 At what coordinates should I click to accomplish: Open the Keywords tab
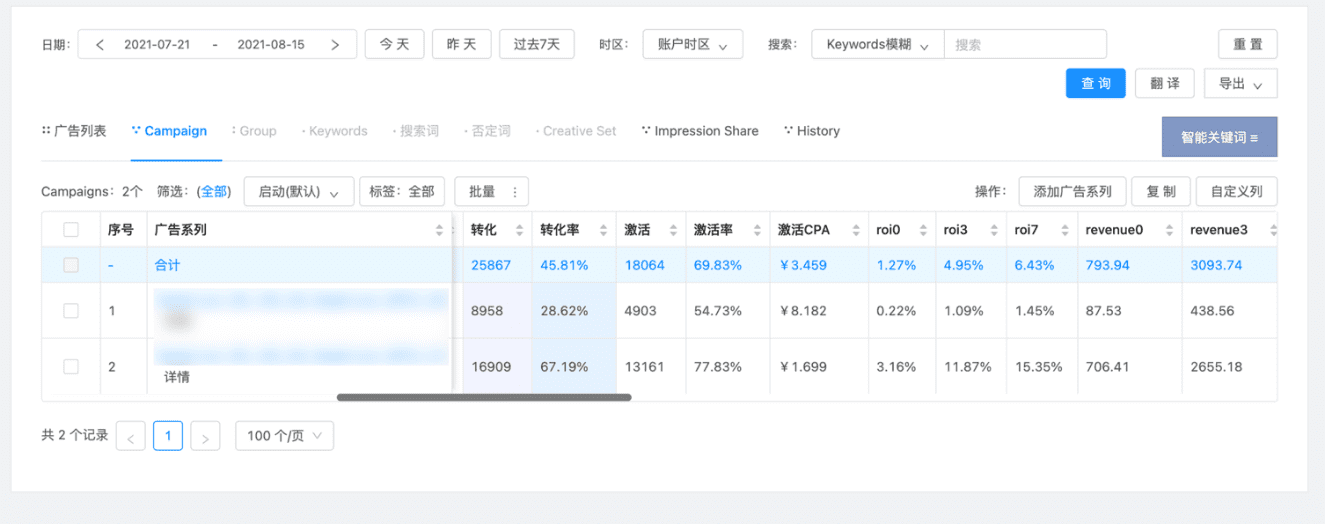pyautogui.click(x=334, y=131)
